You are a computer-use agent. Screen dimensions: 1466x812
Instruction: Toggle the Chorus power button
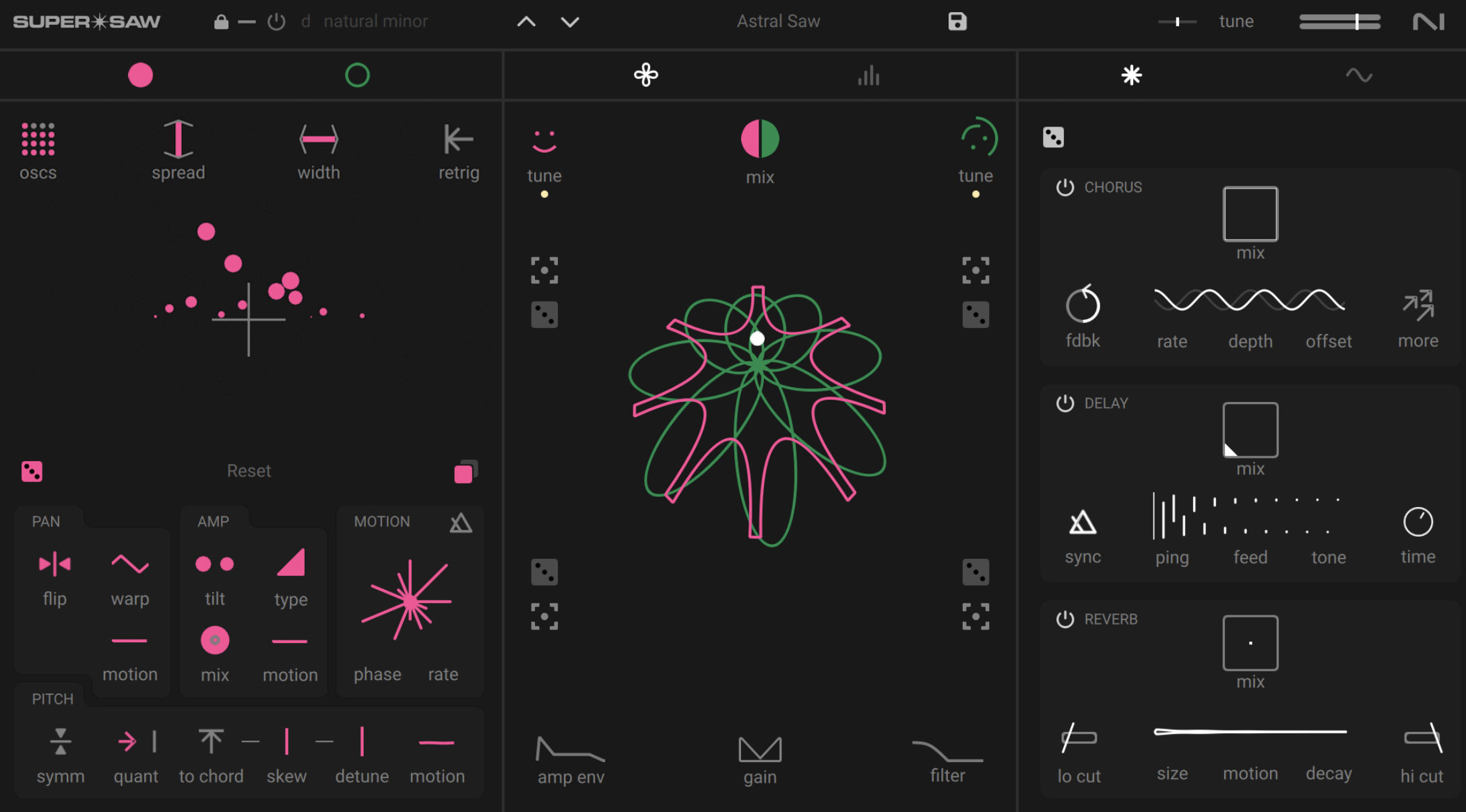[1064, 187]
